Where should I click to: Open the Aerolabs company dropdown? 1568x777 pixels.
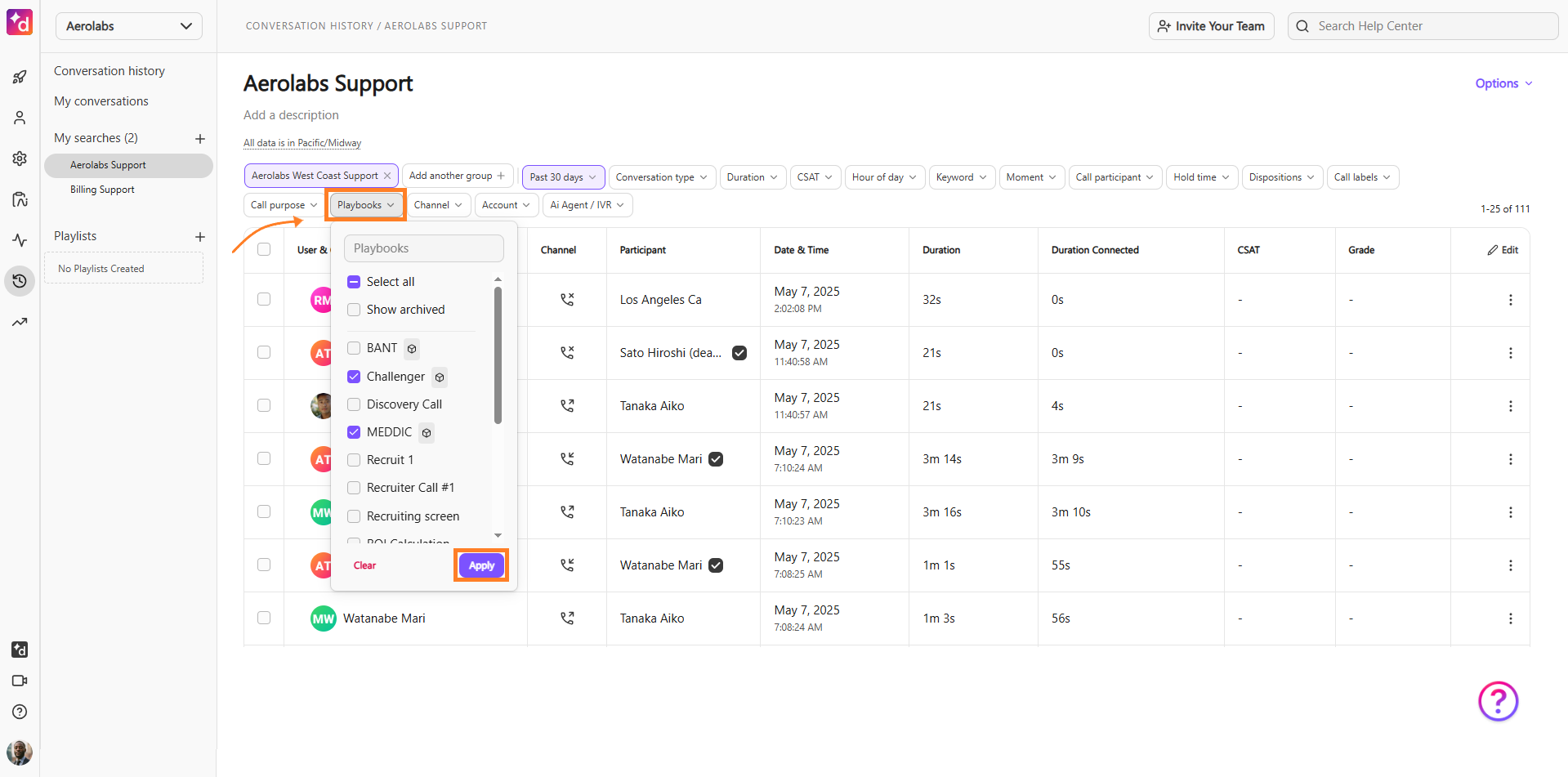[x=129, y=26]
